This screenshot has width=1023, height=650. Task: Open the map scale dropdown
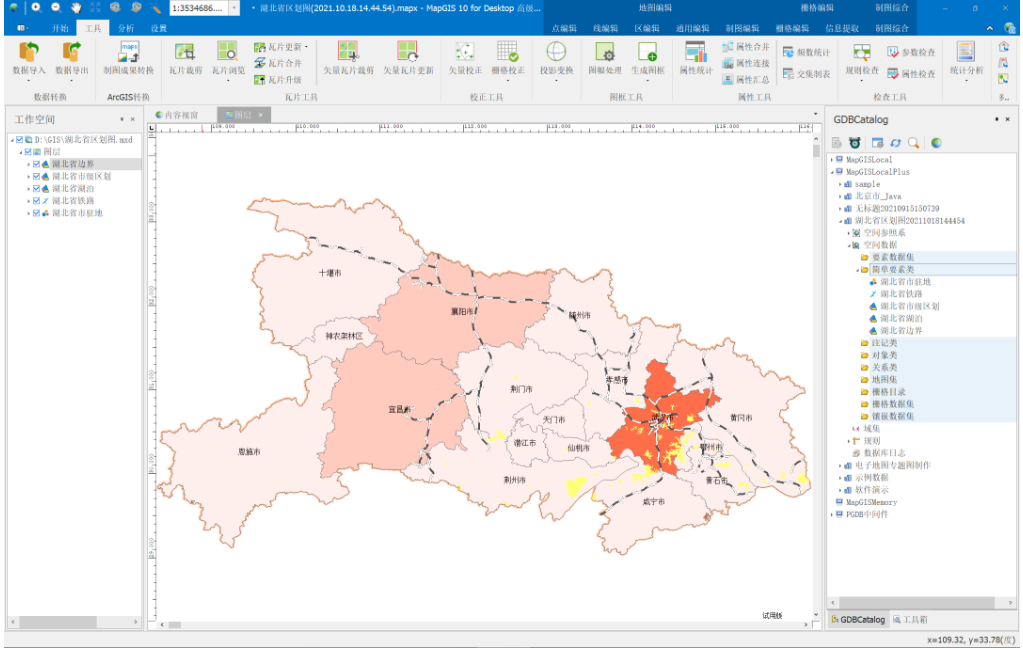pyautogui.click(x=234, y=8)
